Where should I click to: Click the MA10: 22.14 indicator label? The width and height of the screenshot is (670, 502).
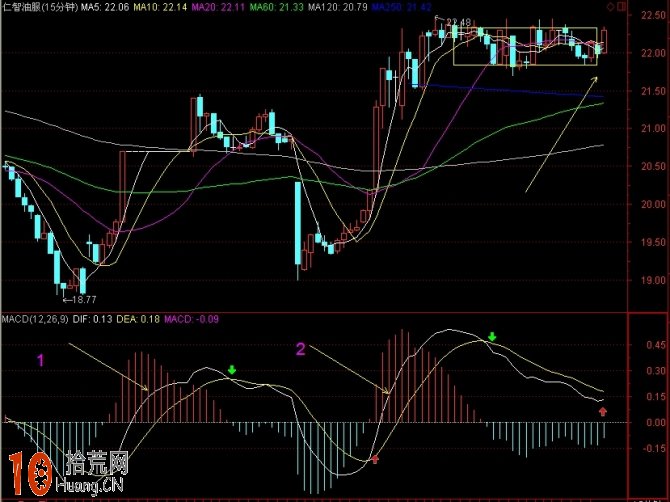coord(160,7)
